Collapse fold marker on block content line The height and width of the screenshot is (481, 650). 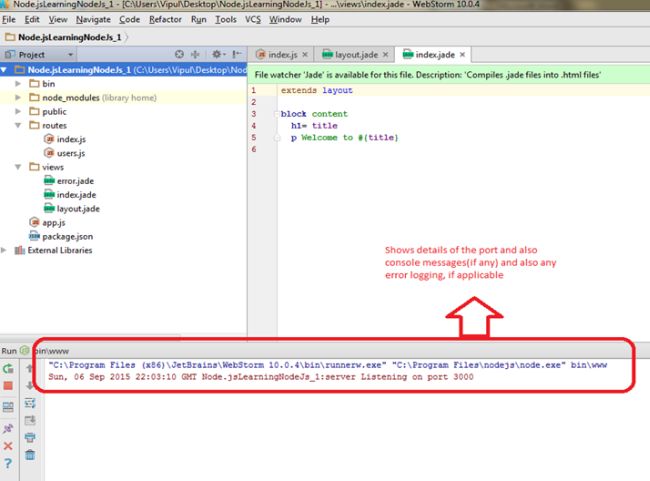point(276,114)
